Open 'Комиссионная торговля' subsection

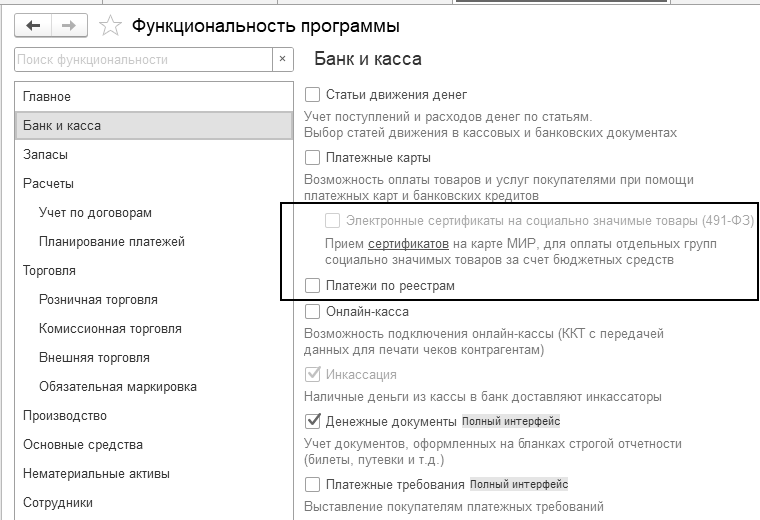click(154, 329)
